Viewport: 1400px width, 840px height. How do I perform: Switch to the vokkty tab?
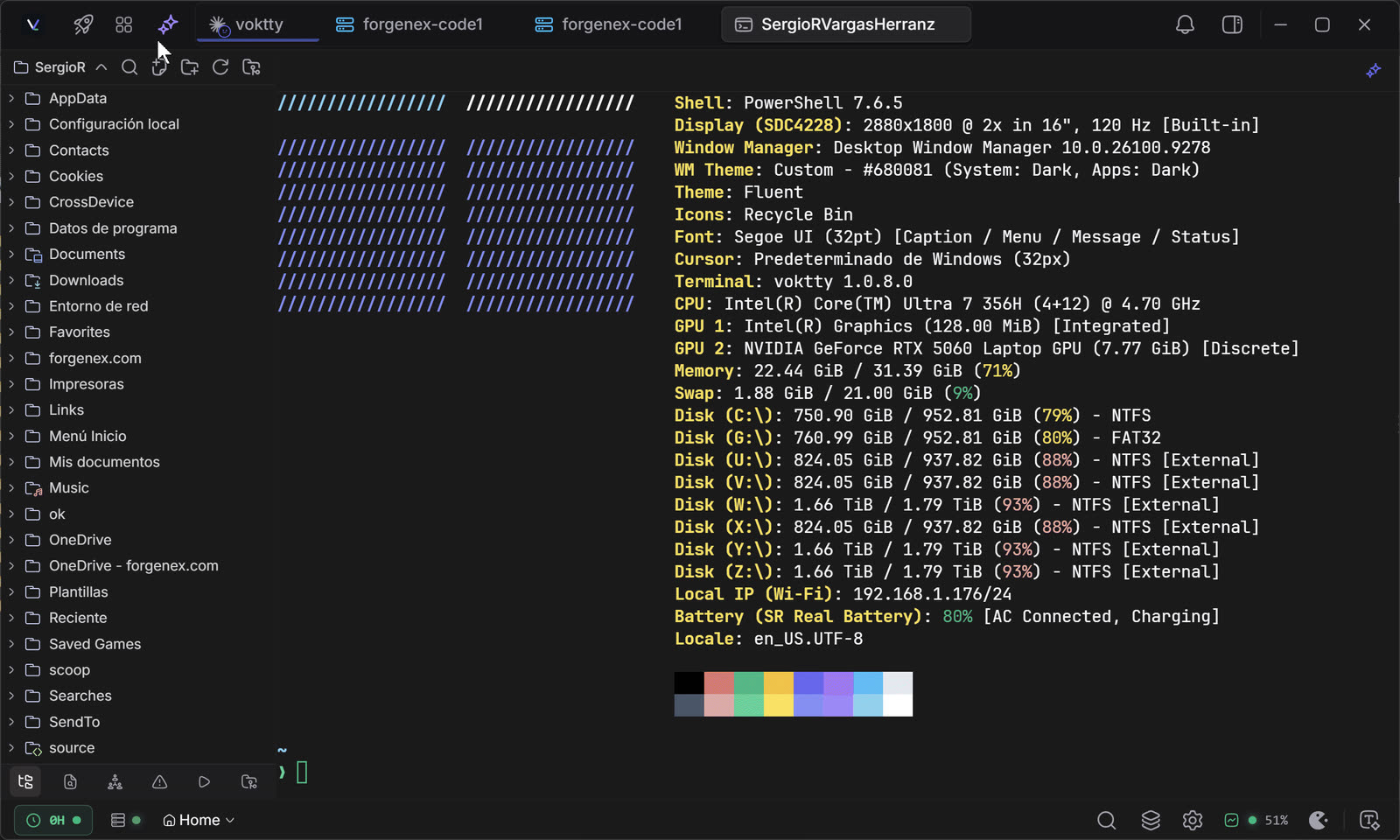pyautogui.click(x=258, y=24)
